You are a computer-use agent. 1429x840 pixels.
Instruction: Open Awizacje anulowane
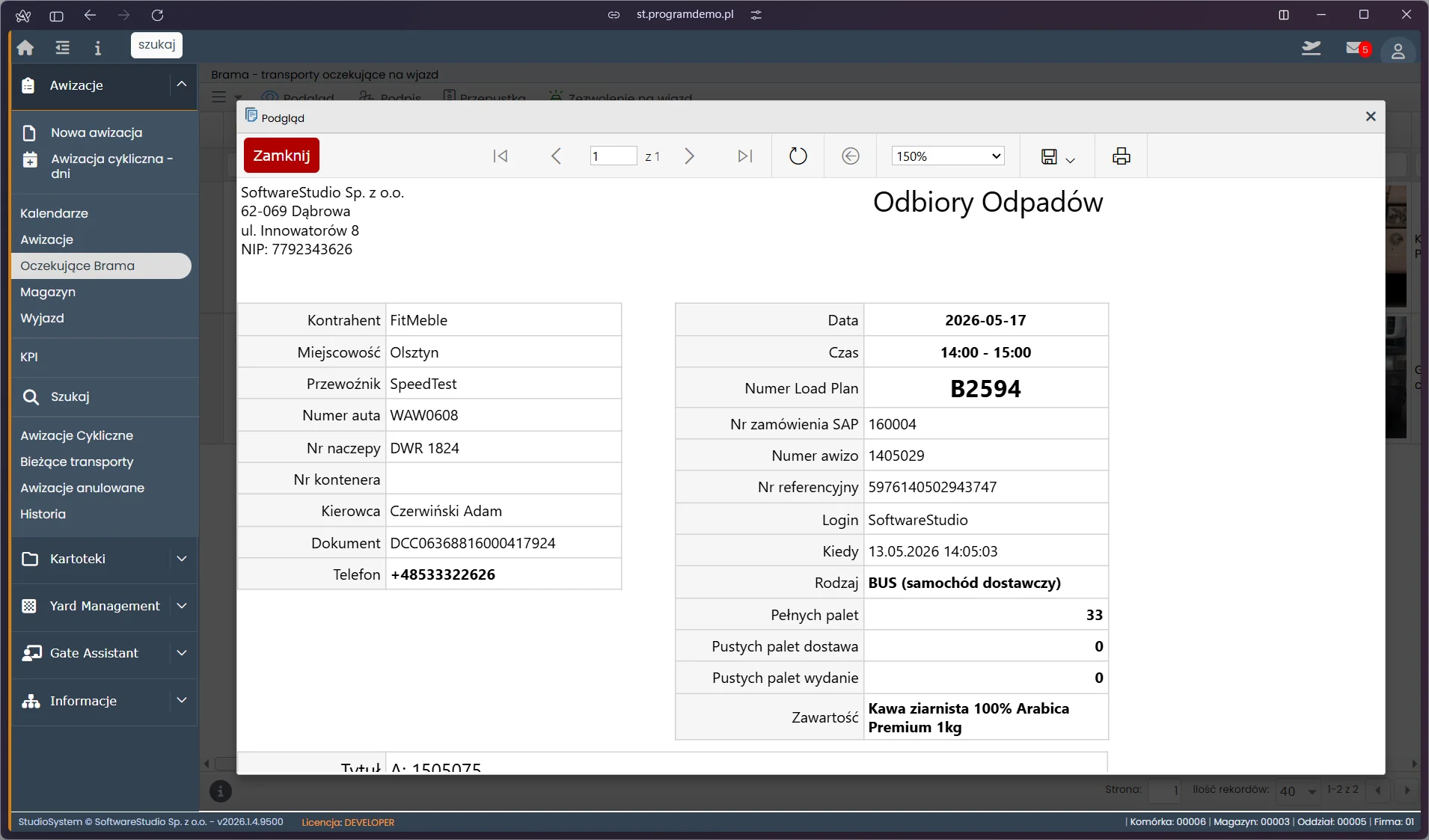tap(82, 488)
